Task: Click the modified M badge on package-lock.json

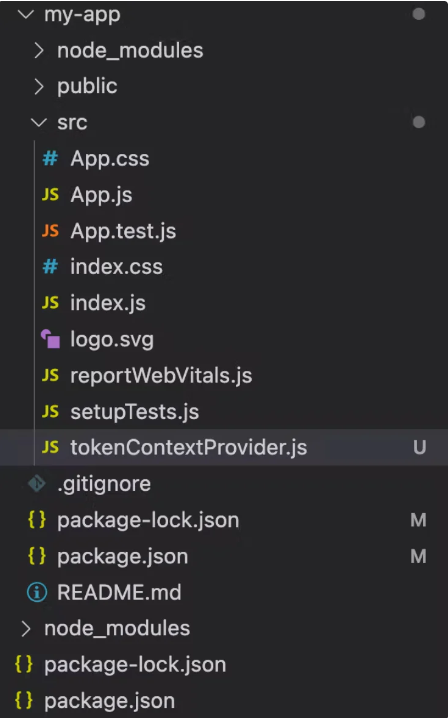Action: pos(418,520)
